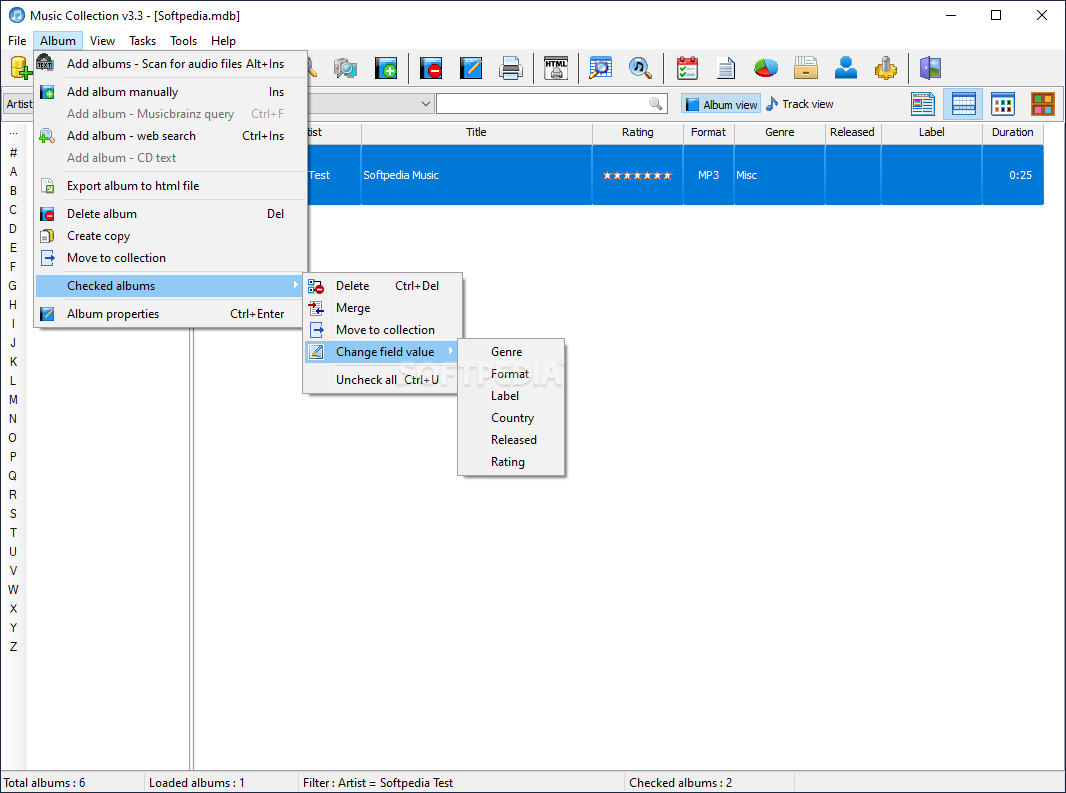The height and width of the screenshot is (793, 1066).
Task: Click the edit album properties pencil icon
Action: (x=470, y=68)
